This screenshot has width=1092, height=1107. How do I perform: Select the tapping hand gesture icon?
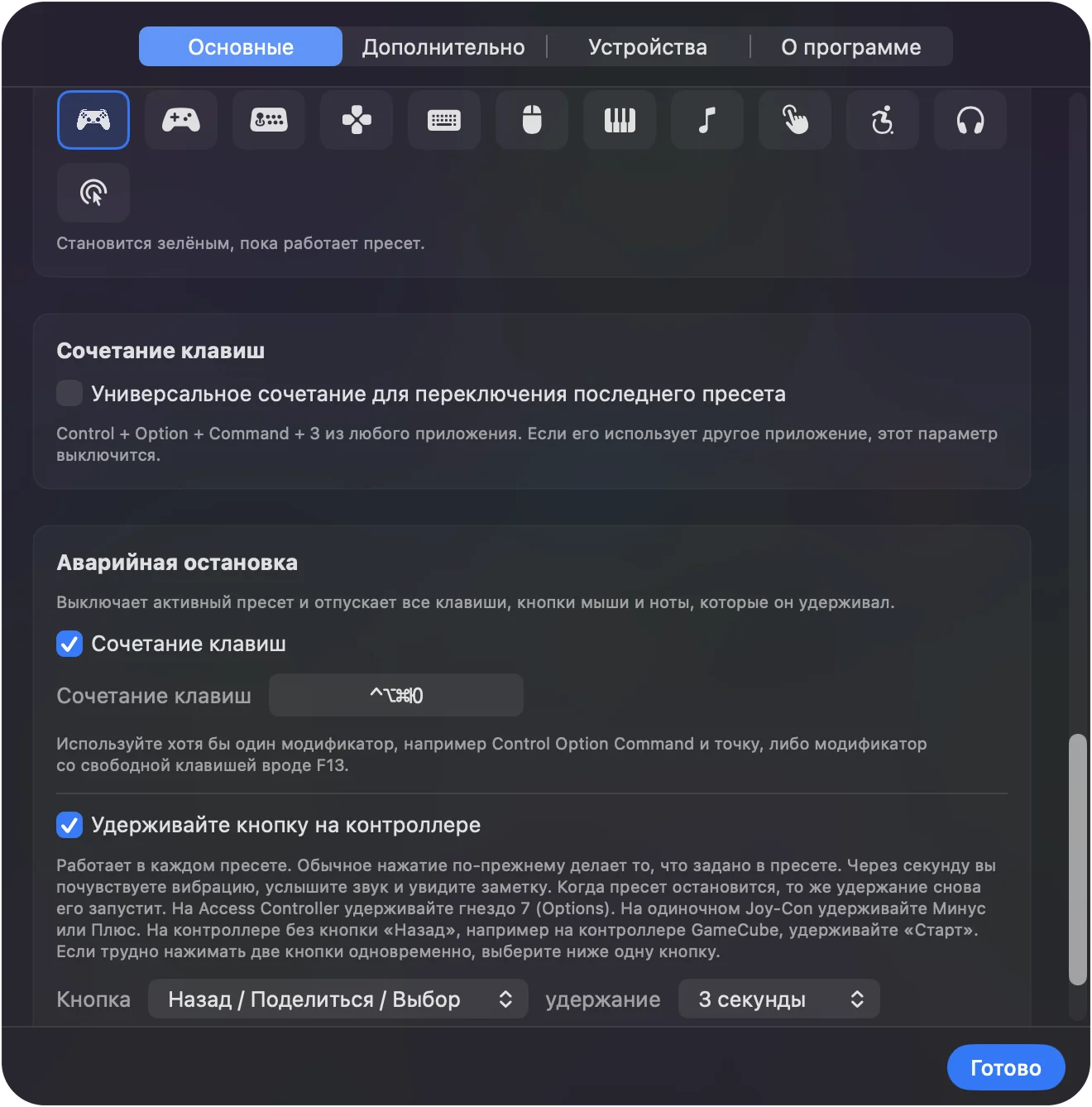tap(795, 120)
